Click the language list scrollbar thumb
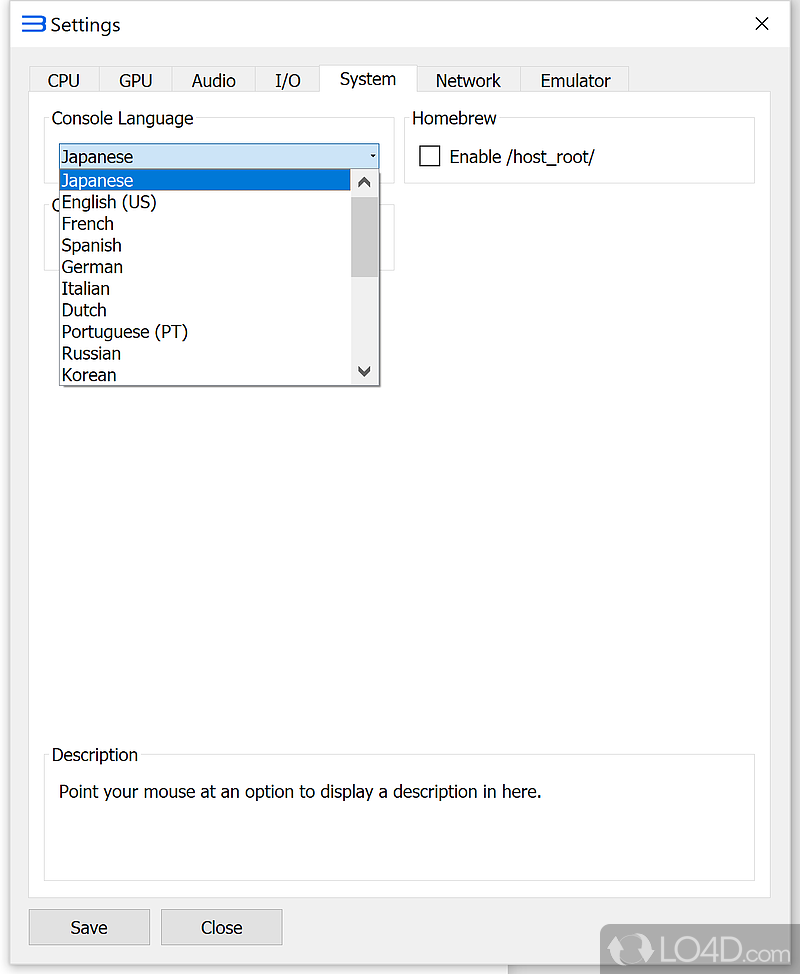This screenshot has height=974, width=800. pos(365,237)
